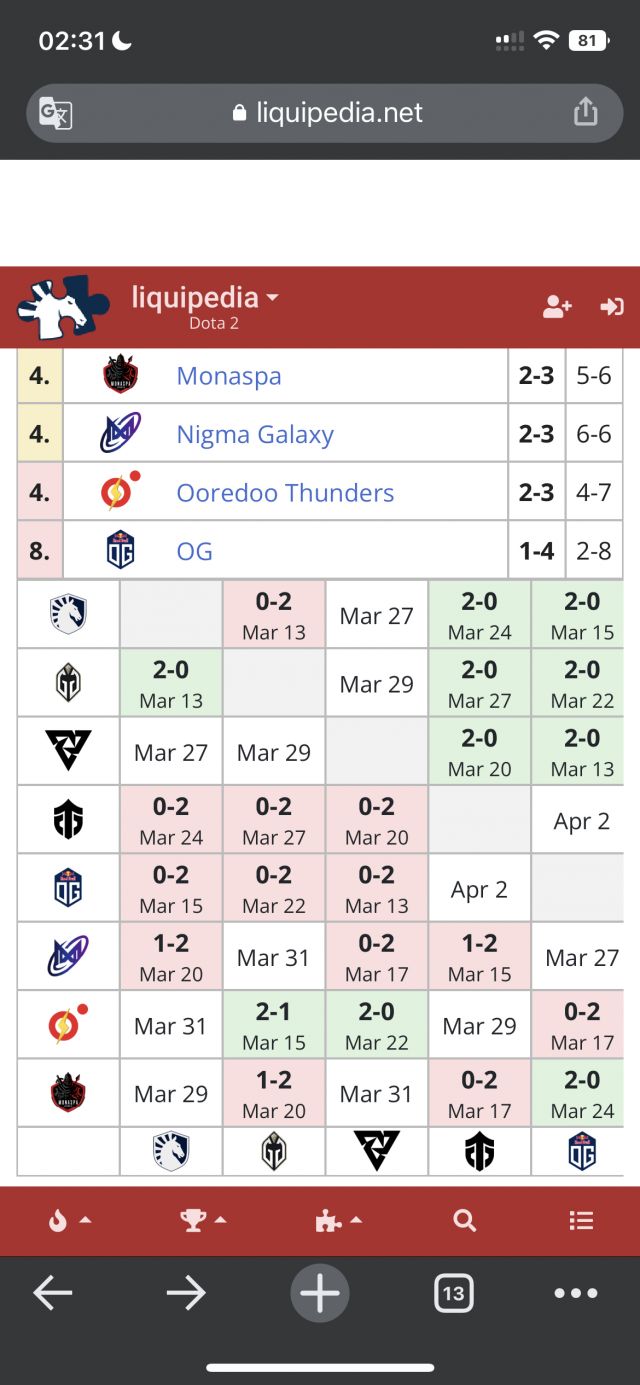The height and width of the screenshot is (1385, 640).
Task: Open the Monaspa team page link
Action: [x=229, y=376]
